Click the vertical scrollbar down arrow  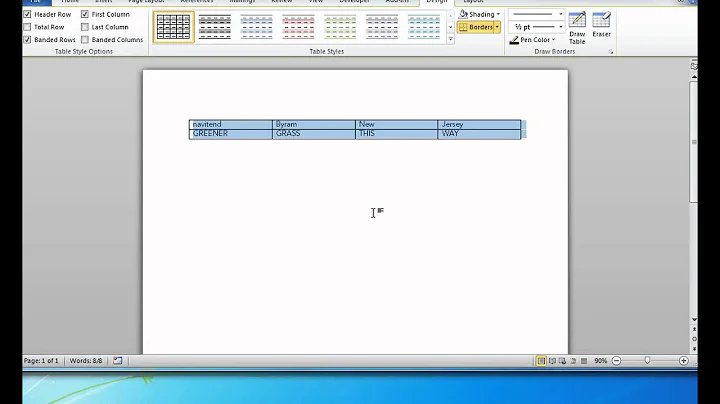(x=694, y=320)
